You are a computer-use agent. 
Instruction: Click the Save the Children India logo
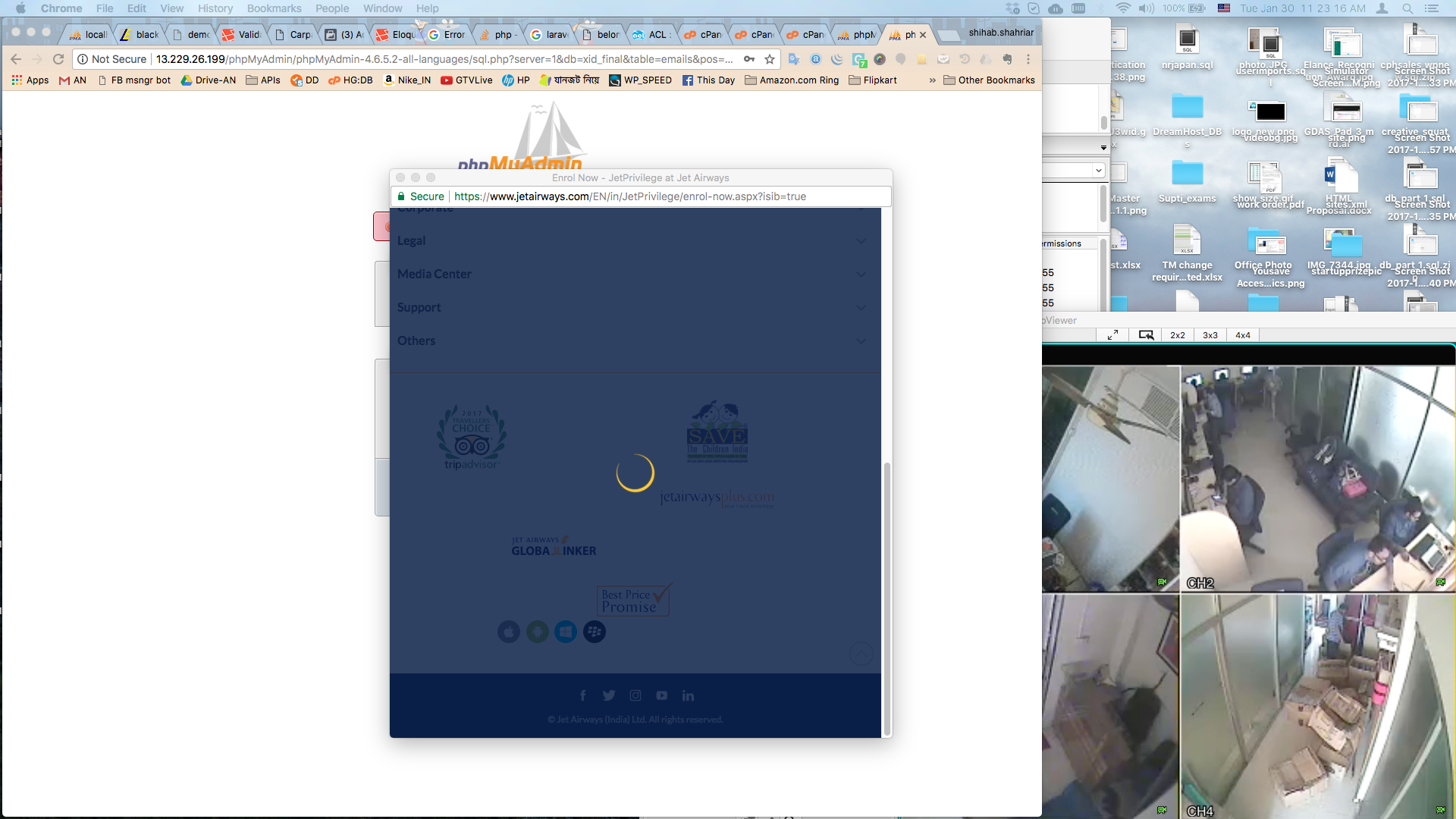click(717, 431)
